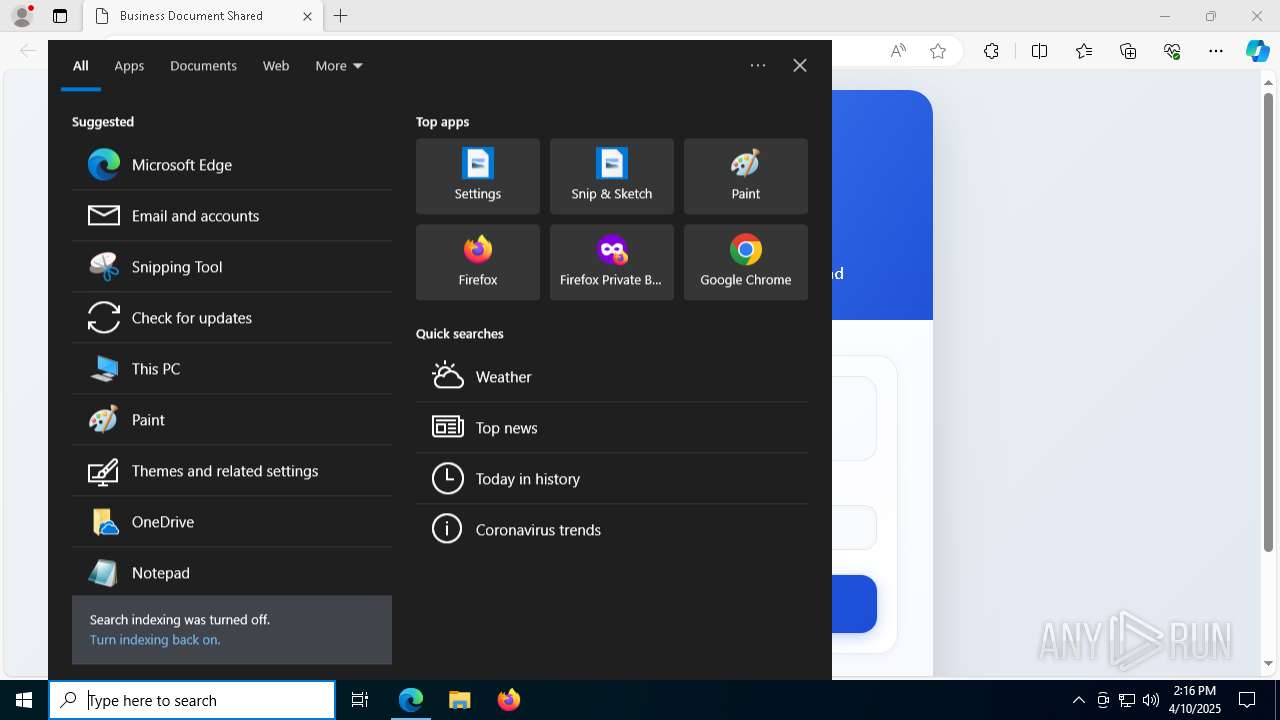
Task: Toggle Edge Read aloud button
Action: (x=898, y=51)
